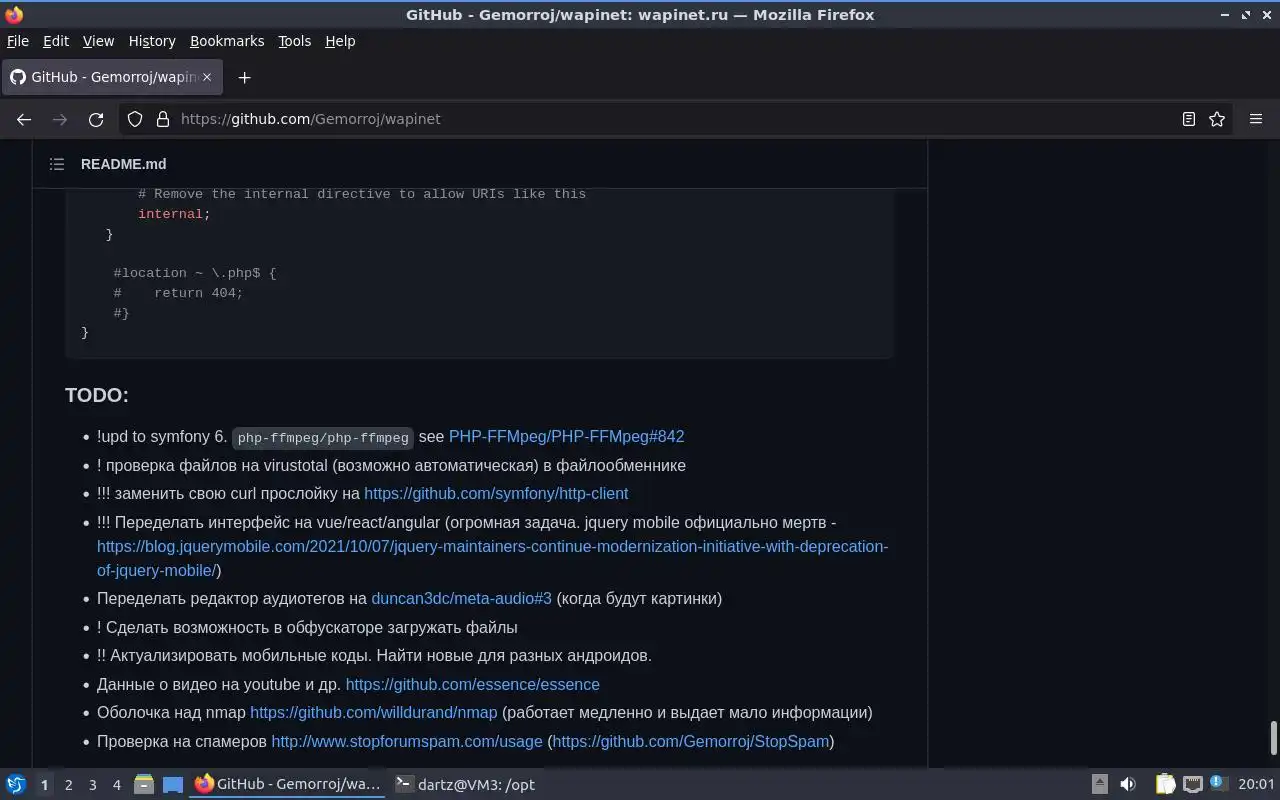This screenshot has height=800, width=1280.
Task: Open the View menu
Action: 98,41
